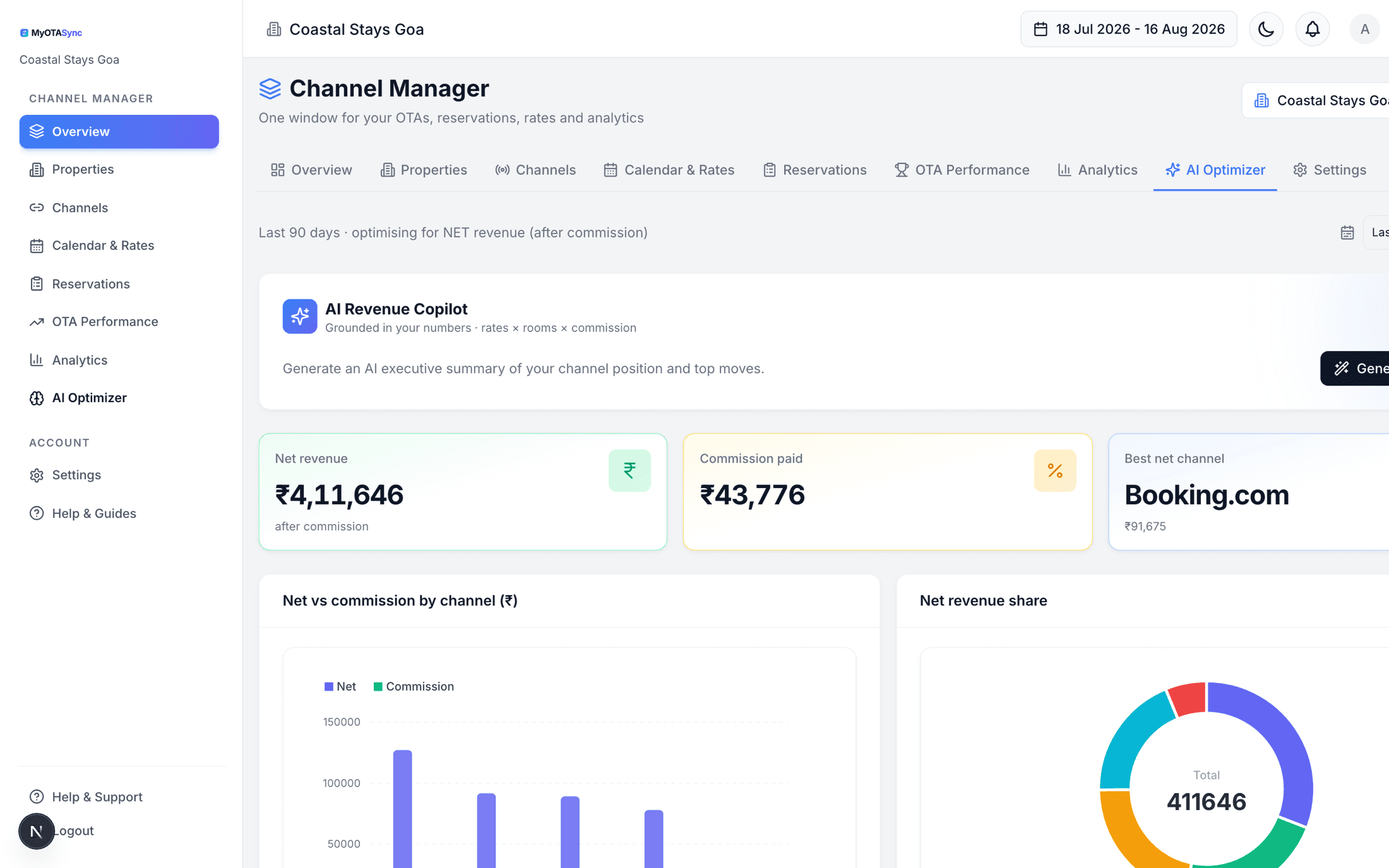Select Overview in sidebar
Screen dimensions: 1389x868
(119, 131)
